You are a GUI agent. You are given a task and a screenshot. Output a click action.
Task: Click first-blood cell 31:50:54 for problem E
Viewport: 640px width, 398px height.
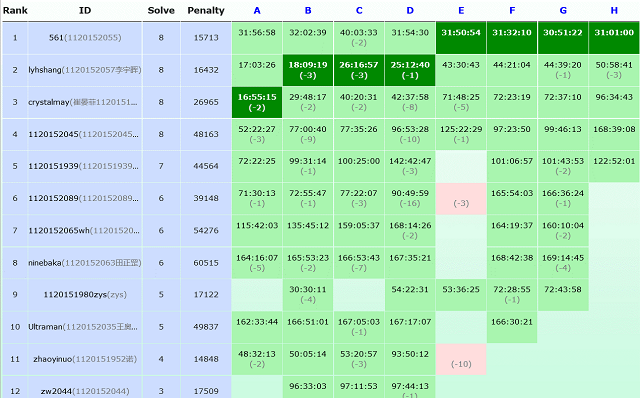pos(461,38)
